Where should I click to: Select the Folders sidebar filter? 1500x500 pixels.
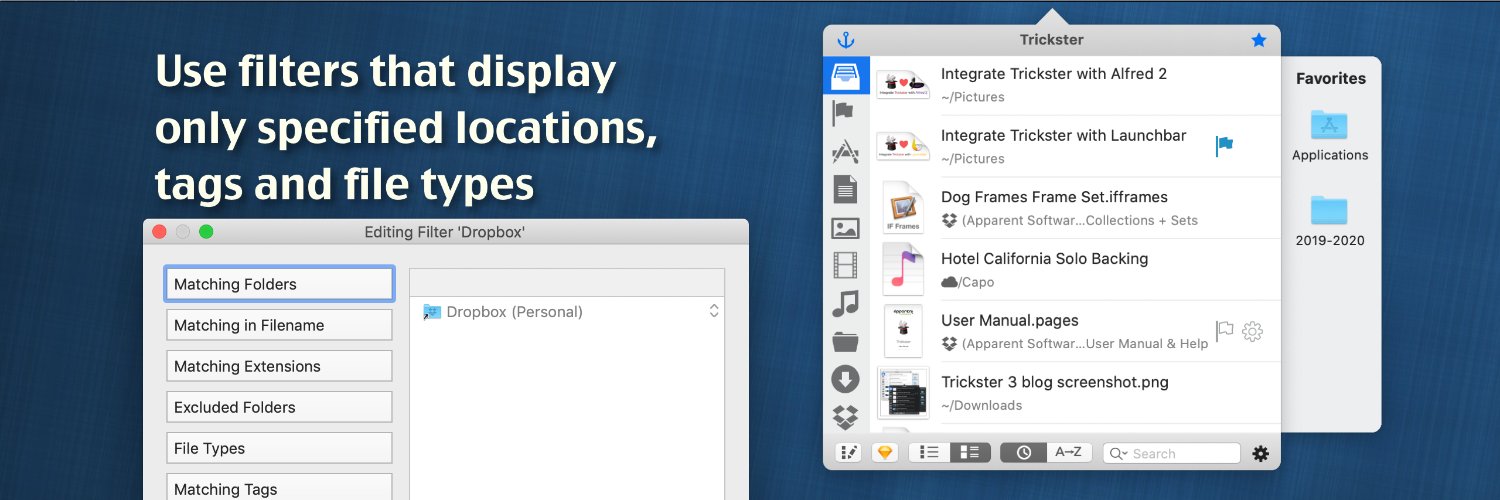(x=845, y=342)
